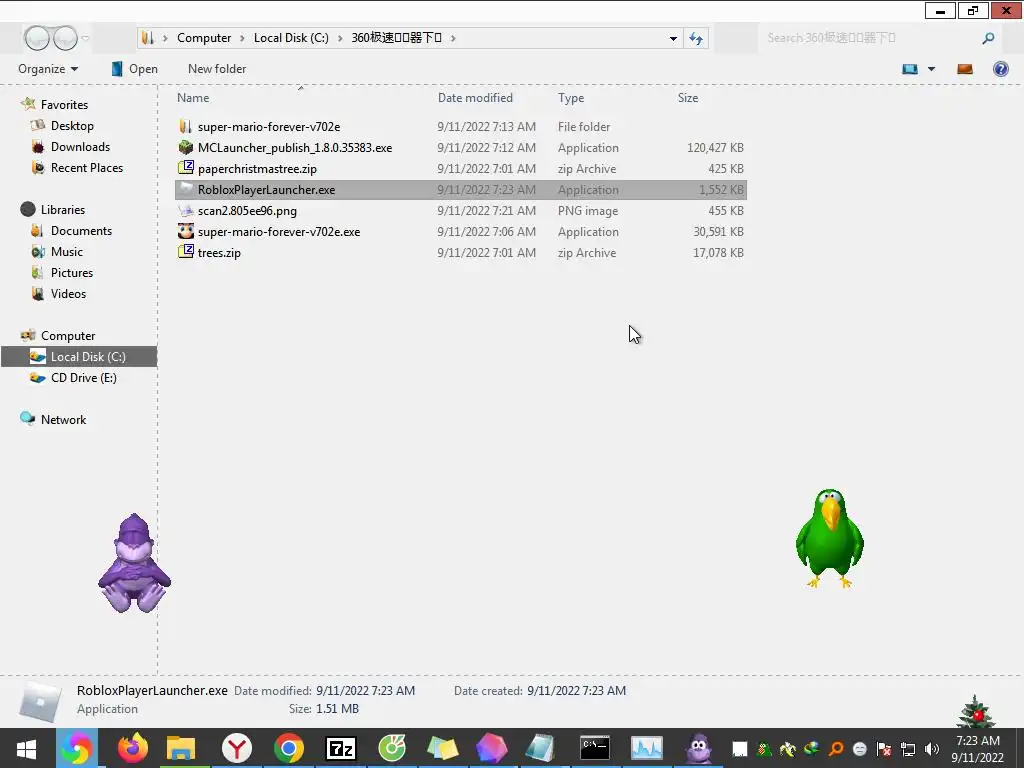
Task: Open the Organize menu
Action: [x=48, y=69]
